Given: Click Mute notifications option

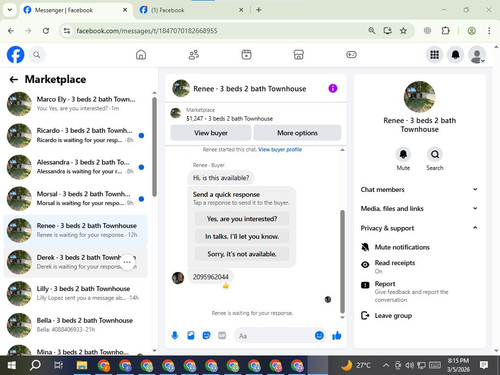Looking at the screenshot, I should click(402, 247).
